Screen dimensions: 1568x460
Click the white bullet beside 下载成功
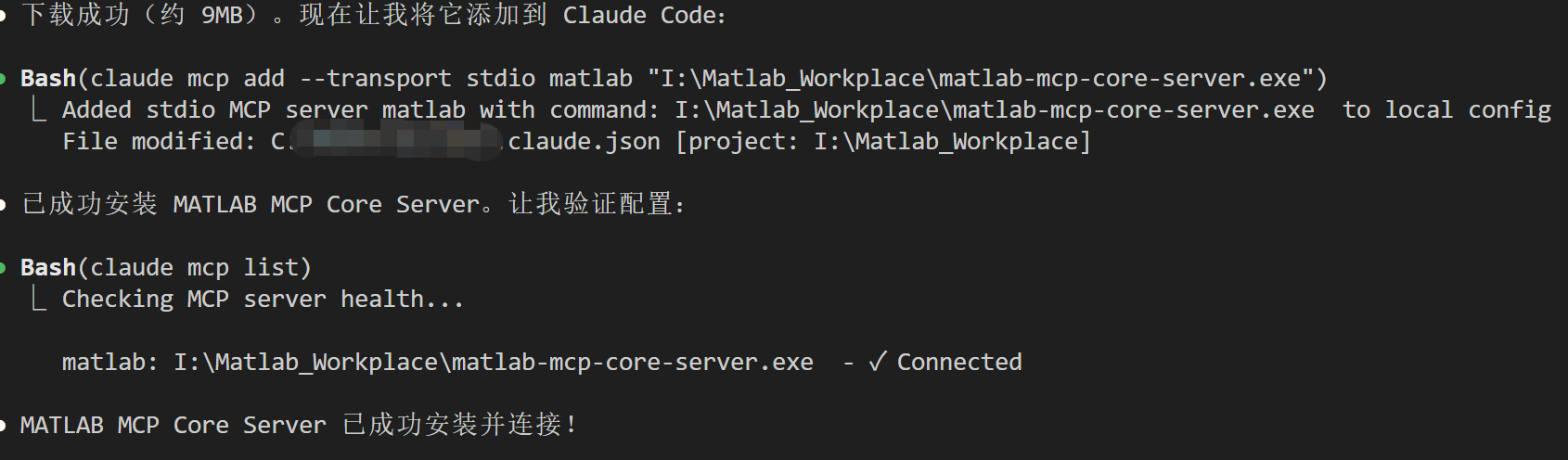point(4,15)
